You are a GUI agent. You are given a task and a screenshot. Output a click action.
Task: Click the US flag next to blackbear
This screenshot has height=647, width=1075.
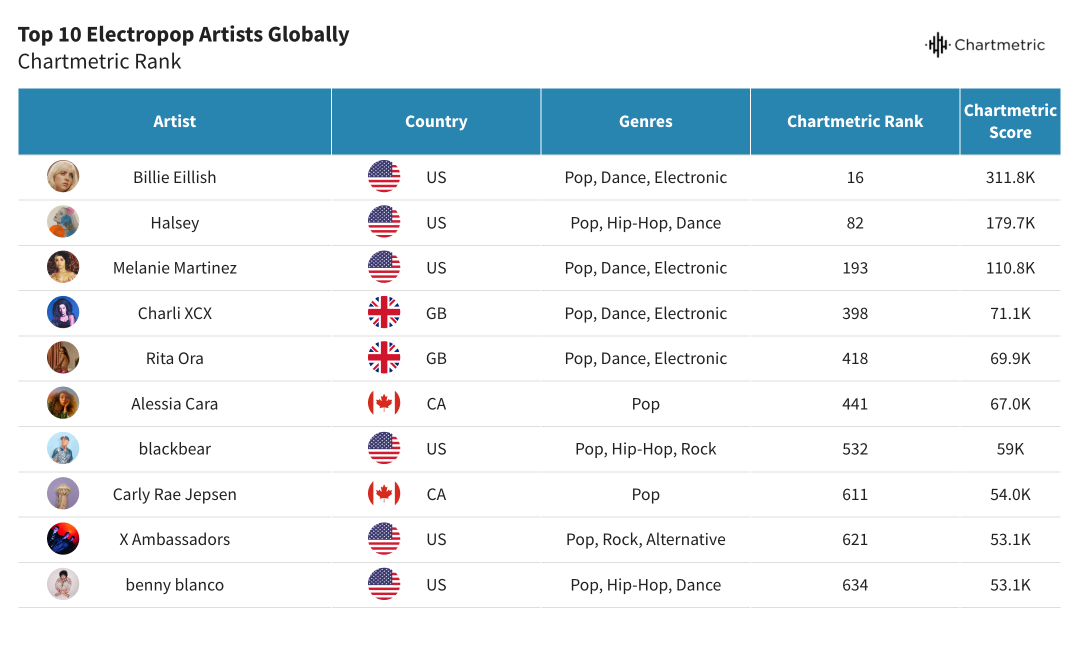click(384, 449)
